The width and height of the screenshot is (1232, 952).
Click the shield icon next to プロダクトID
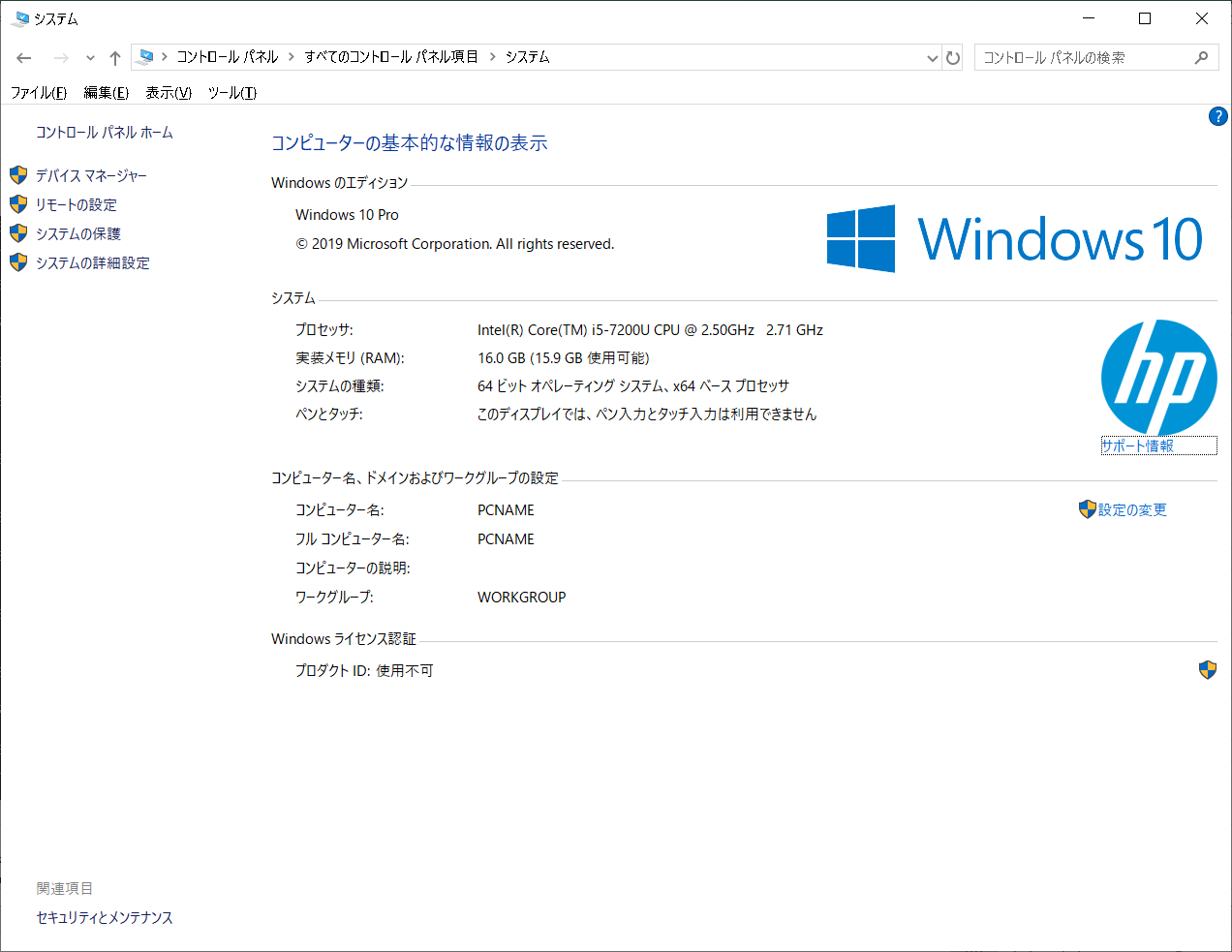pyautogui.click(x=1207, y=669)
